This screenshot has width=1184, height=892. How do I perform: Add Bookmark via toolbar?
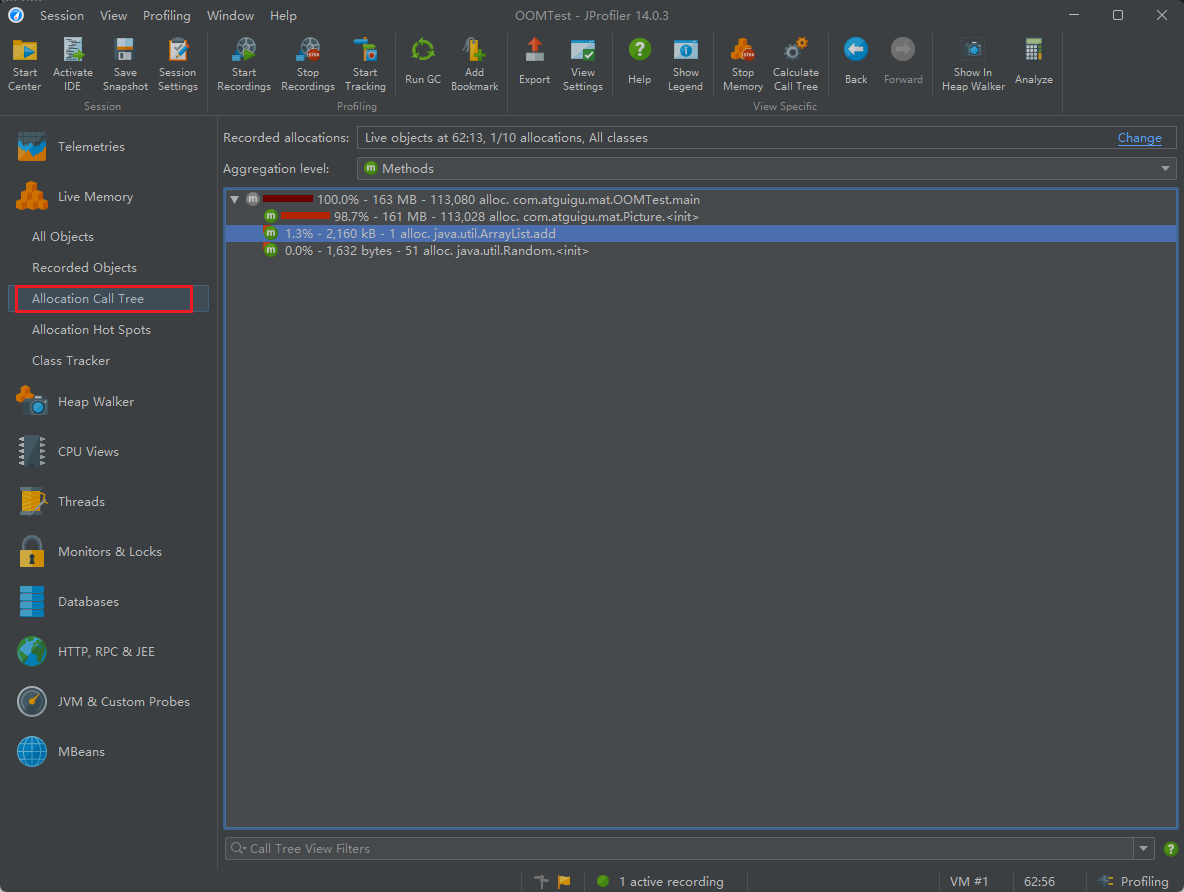click(474, 65)
